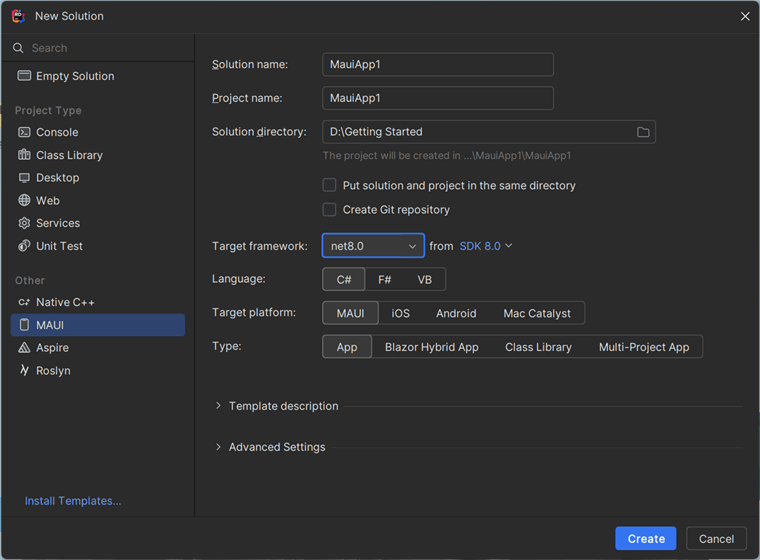Choose Android as target platform
This screenshot has width=760, height=560.
[x=456, y=313]
